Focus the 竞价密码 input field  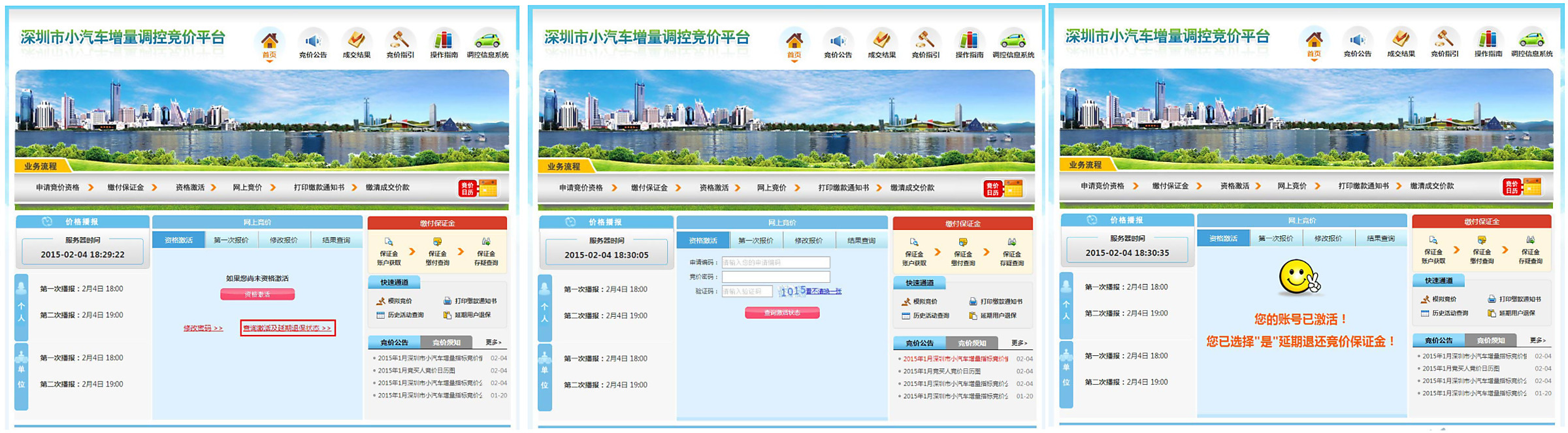776,277
